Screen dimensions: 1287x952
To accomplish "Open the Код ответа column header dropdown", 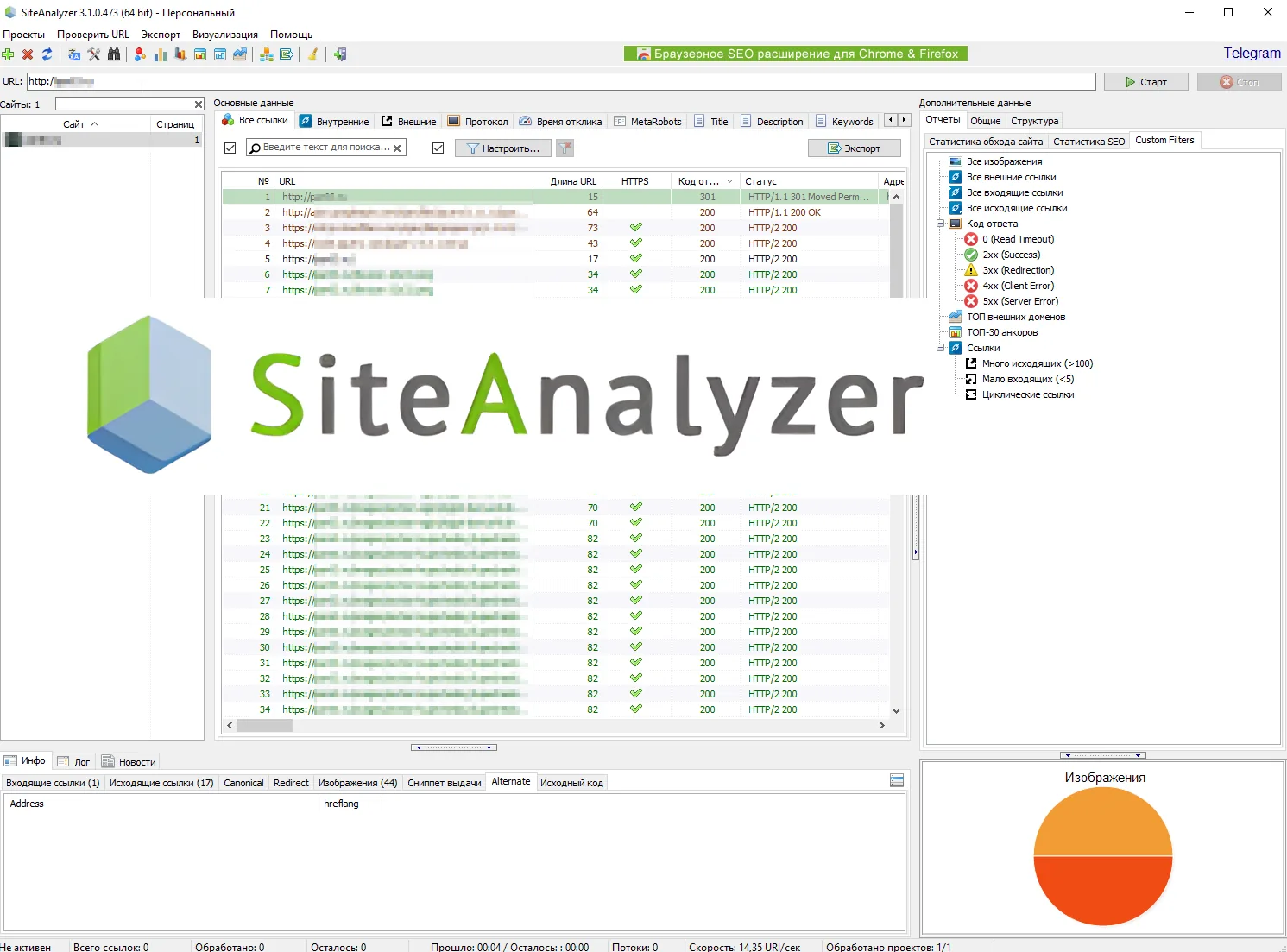I will tap(730, 181).
